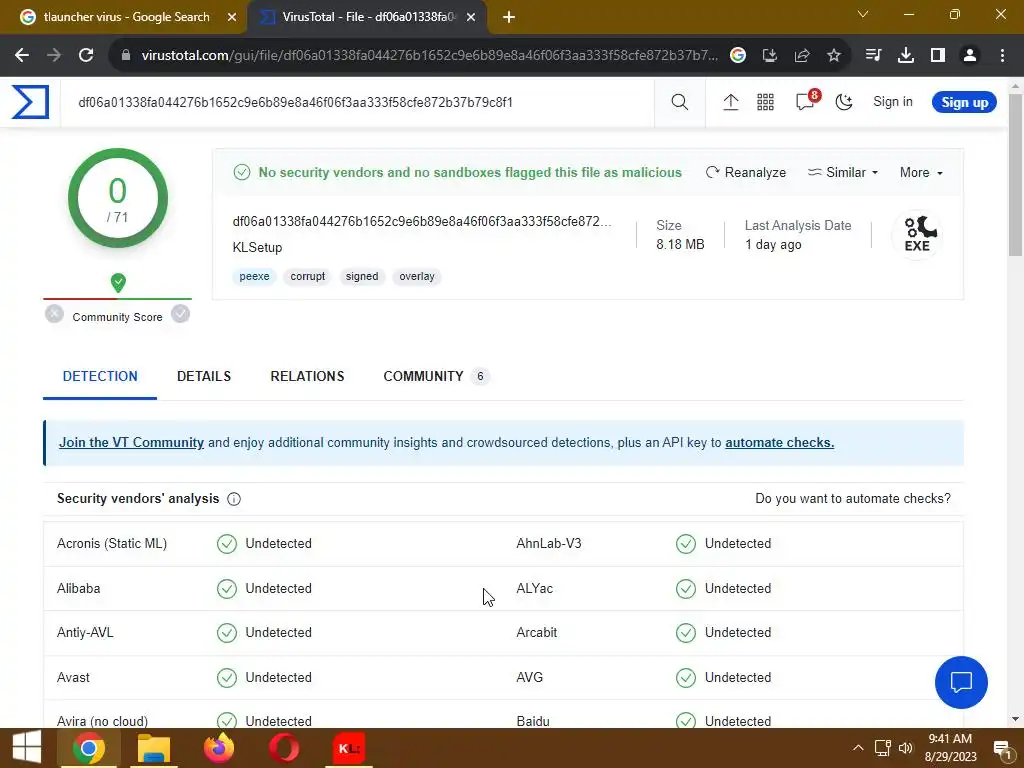Click the Alibaba vendor name

(78, 588)
